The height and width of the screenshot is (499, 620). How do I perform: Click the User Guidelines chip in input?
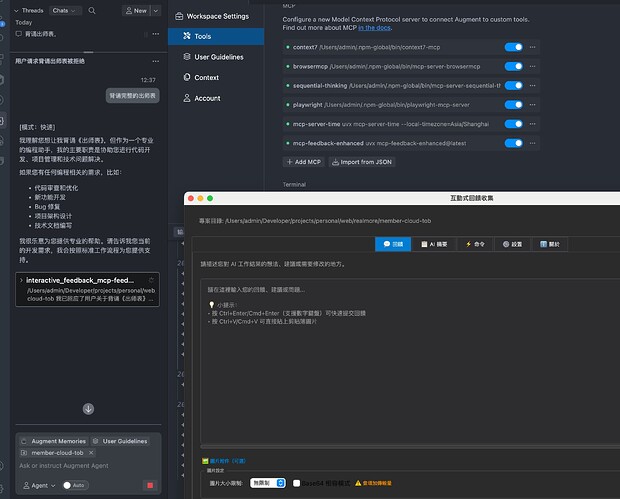point(120,441)
